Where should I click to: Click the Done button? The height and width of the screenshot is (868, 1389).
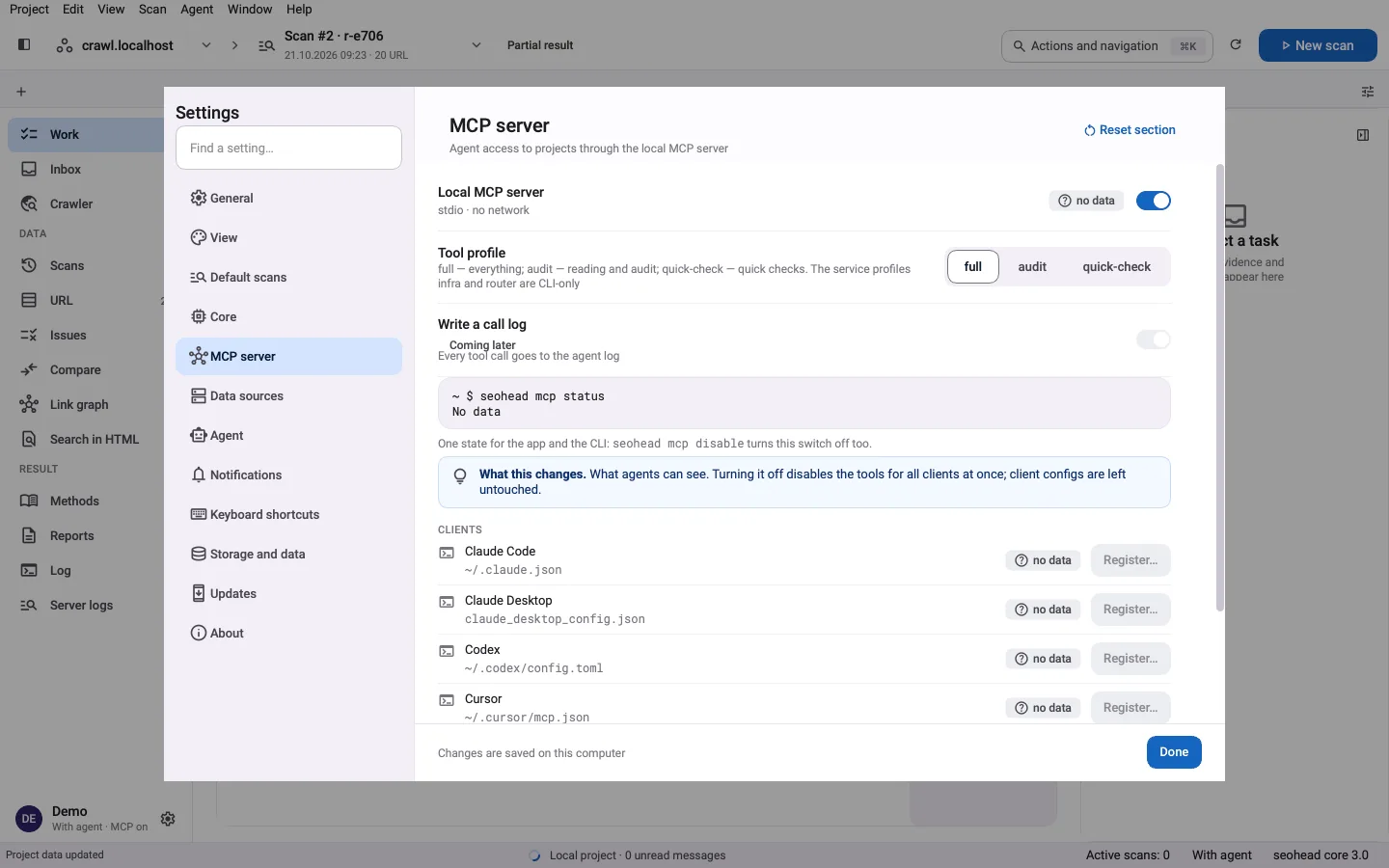point(1174,752)
